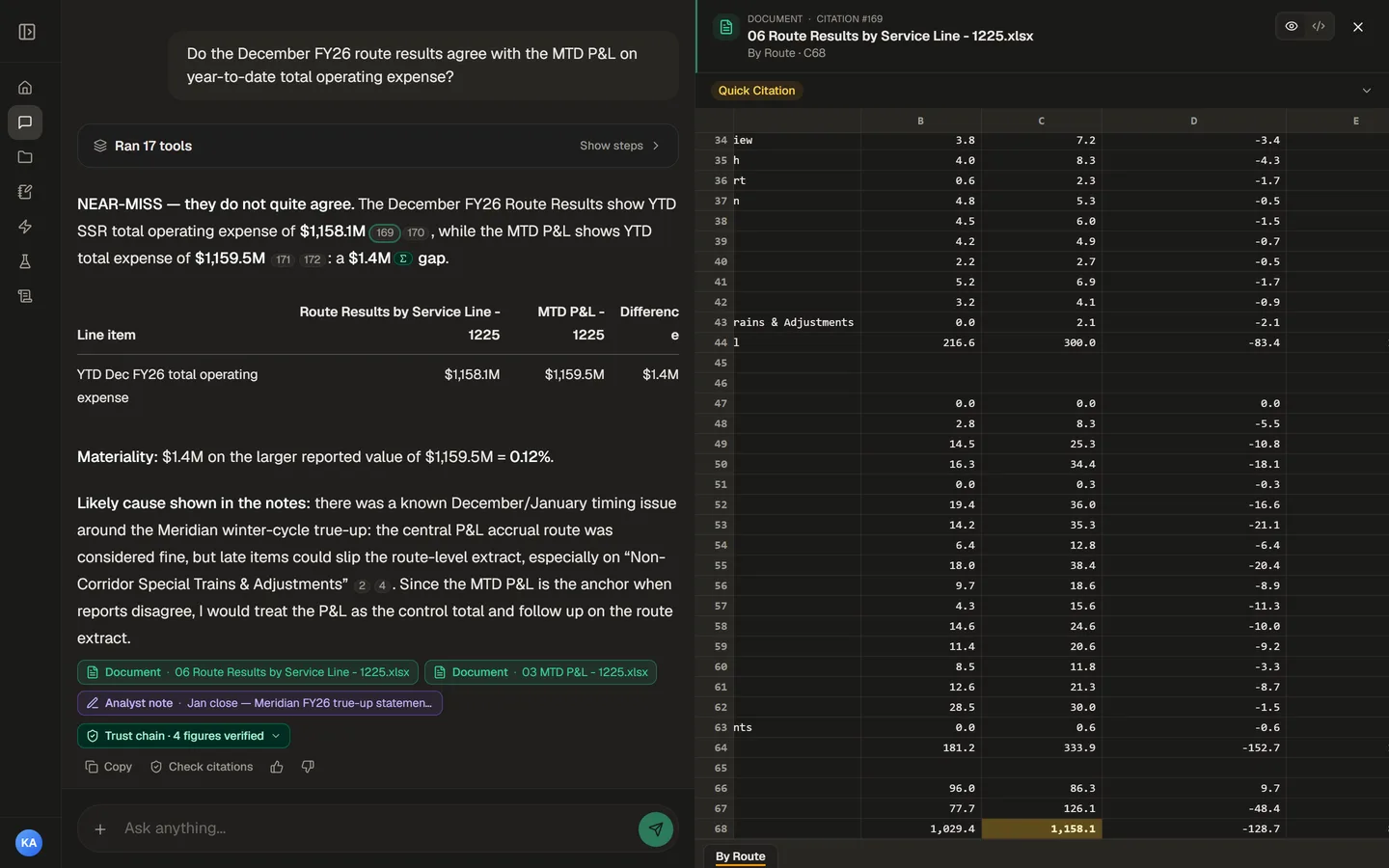This screenshot has height=868, width=1389.
Task: Give the answer a thumbs down
Action: coord(308,767)
